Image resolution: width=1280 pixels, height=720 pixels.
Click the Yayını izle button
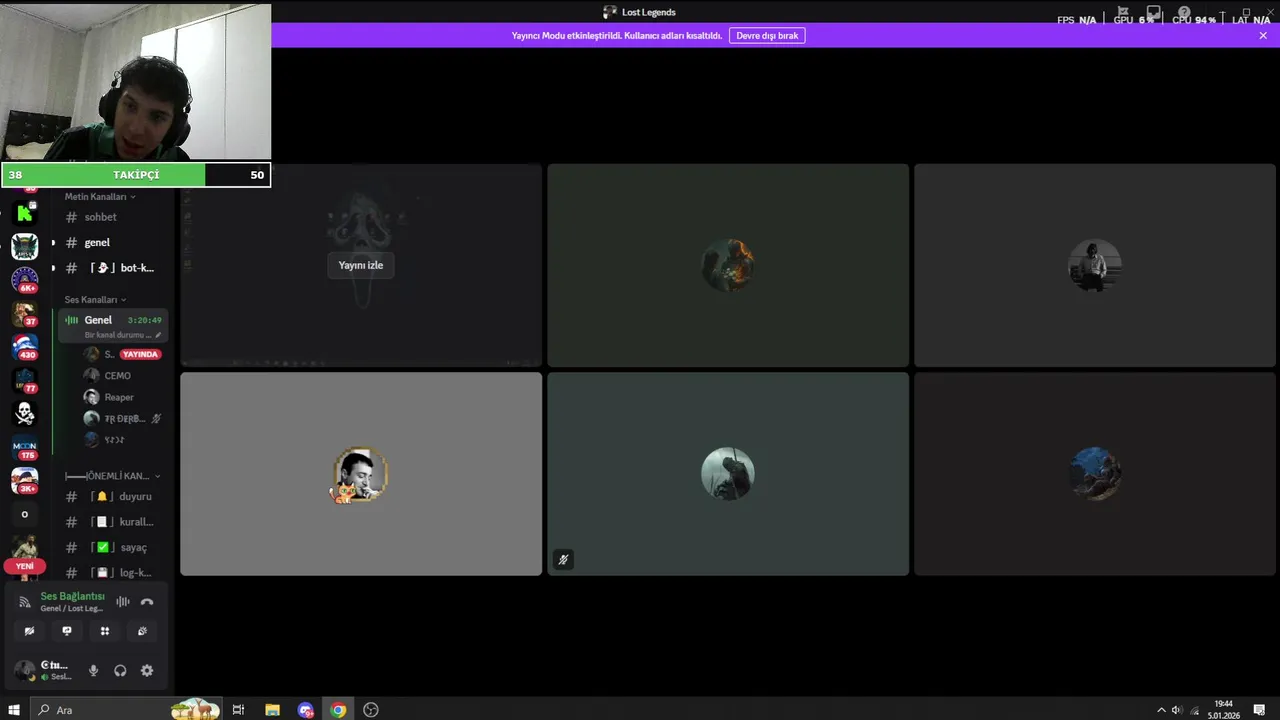361,265
